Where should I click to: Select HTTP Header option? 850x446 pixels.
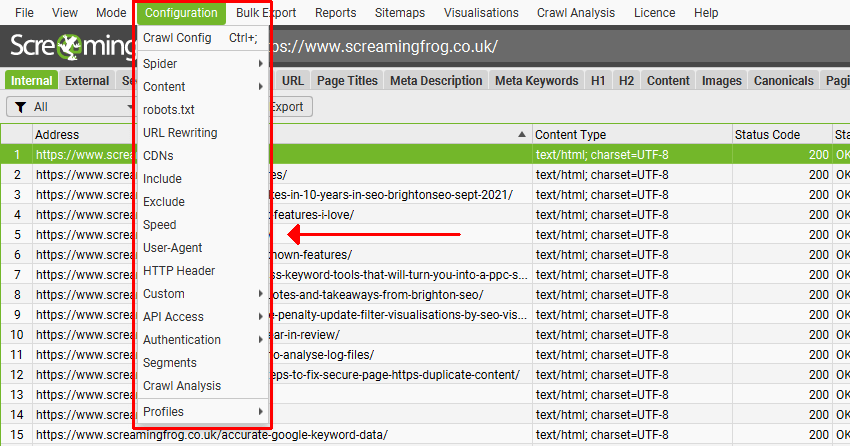[x=203, y=271]
